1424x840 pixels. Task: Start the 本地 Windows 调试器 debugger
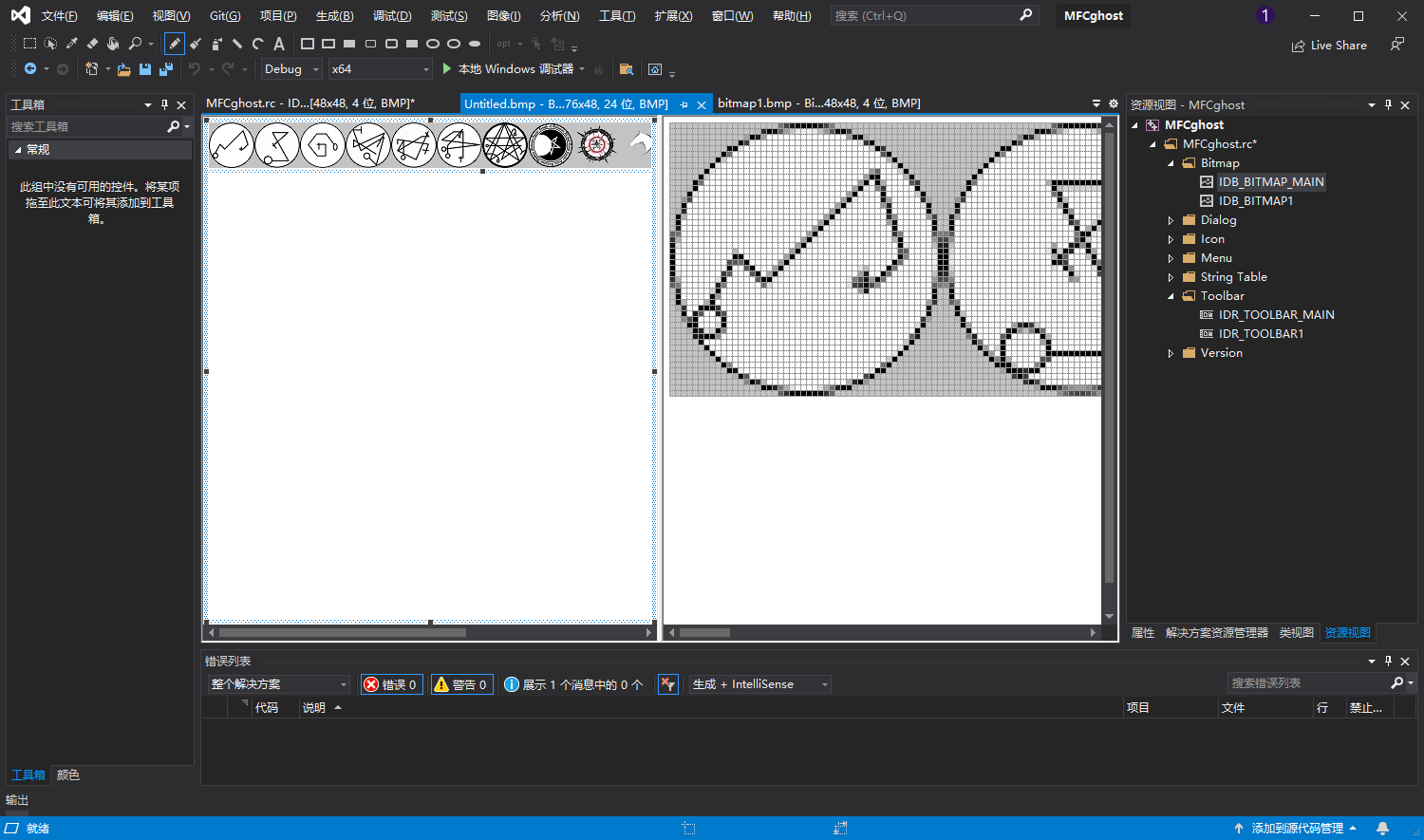(508, 69)
